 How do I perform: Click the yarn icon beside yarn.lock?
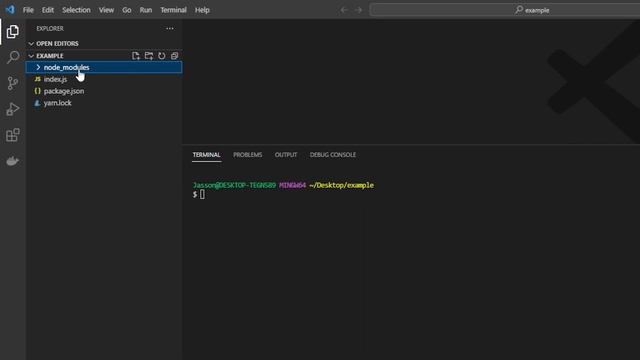pos(38,103)
